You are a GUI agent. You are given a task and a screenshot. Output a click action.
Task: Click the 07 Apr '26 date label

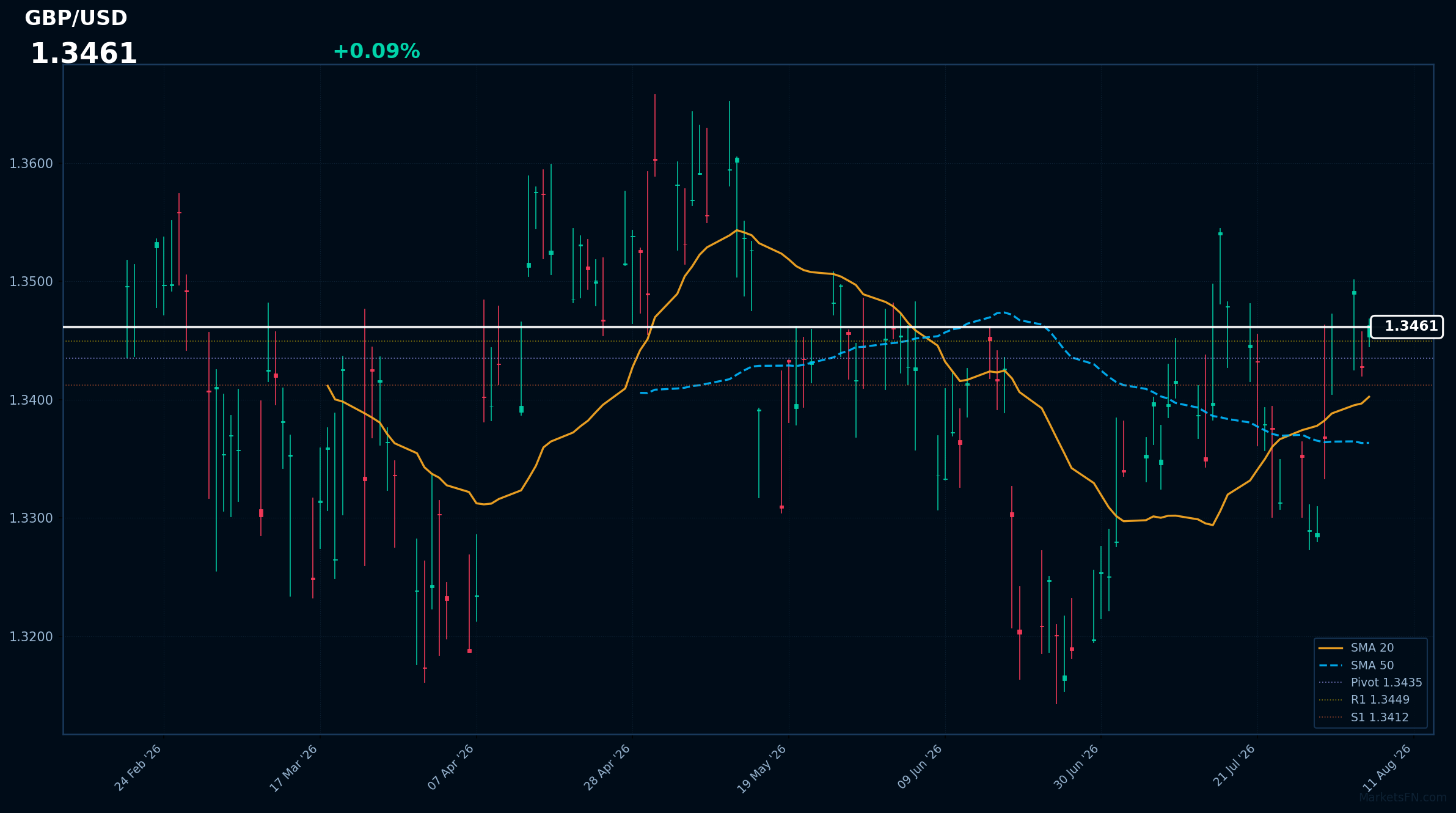451,767
